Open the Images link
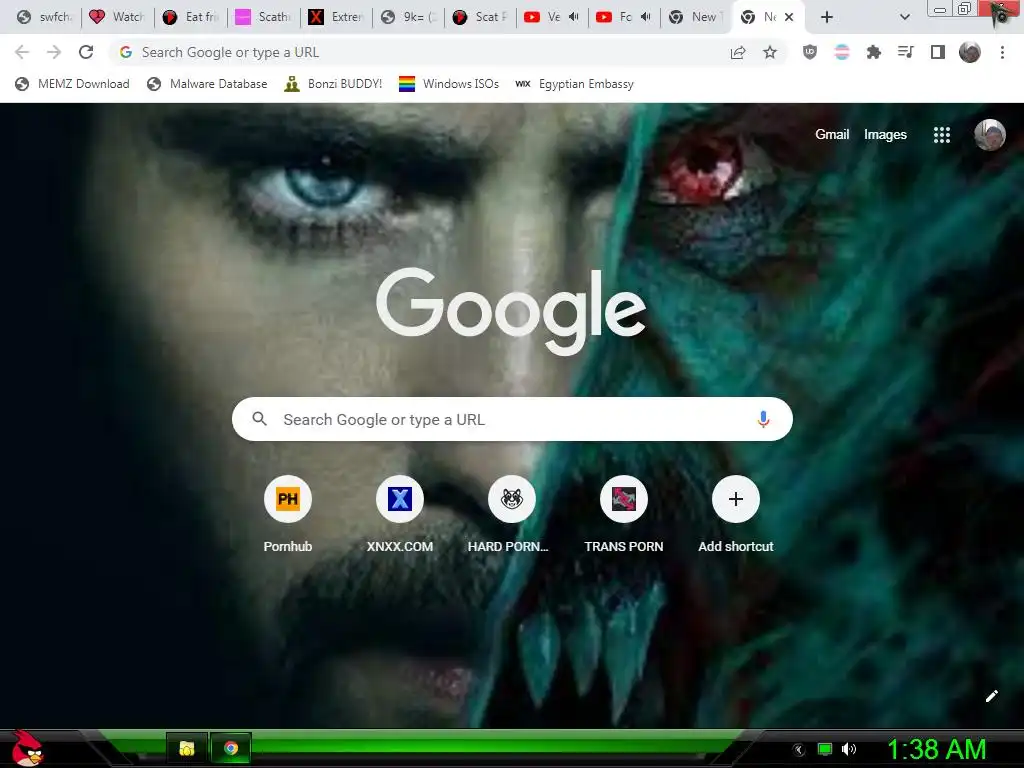1024x768 pixels. pyautogui.click(x=885, y=135)
